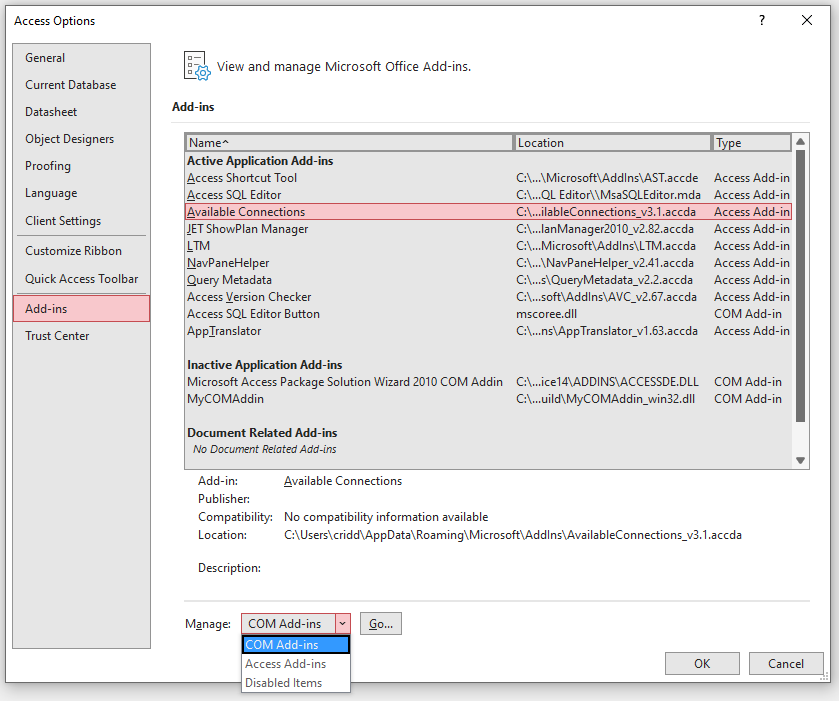Select the LTM add-in row

[x=488, y=246]
